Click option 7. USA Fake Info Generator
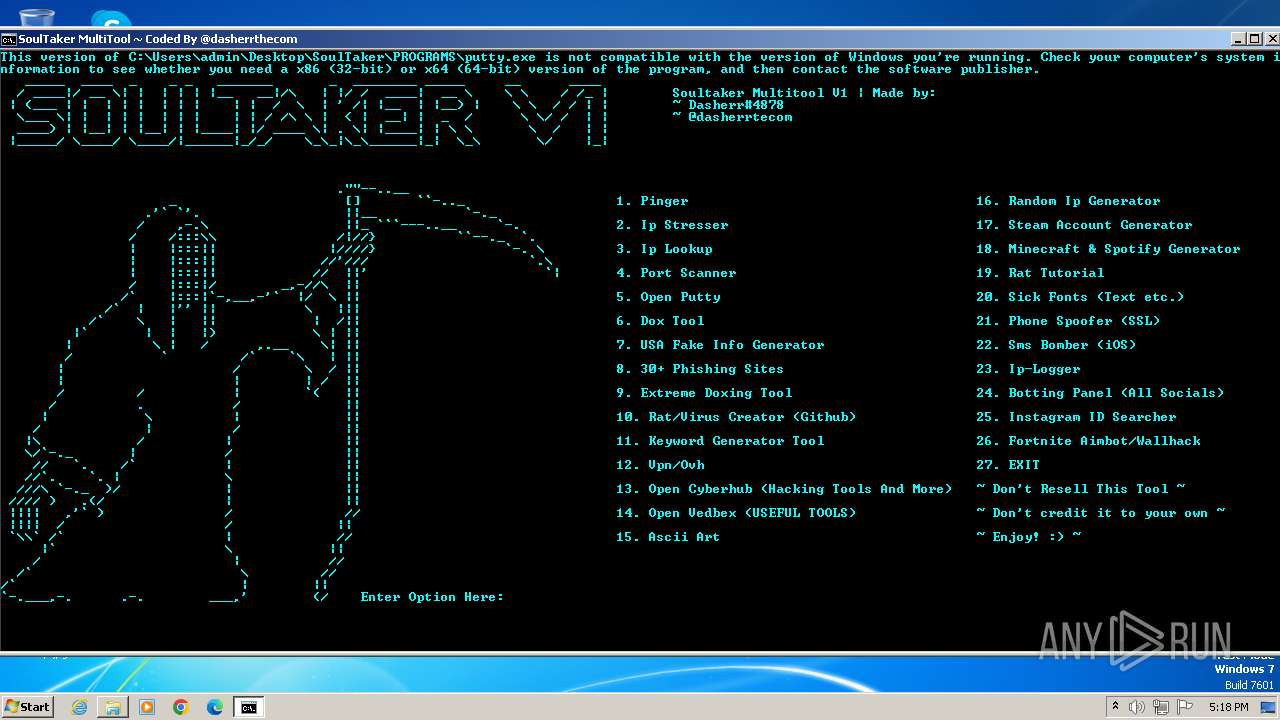The height and width of the screenshot is (720, 1280). click(720, 345)
